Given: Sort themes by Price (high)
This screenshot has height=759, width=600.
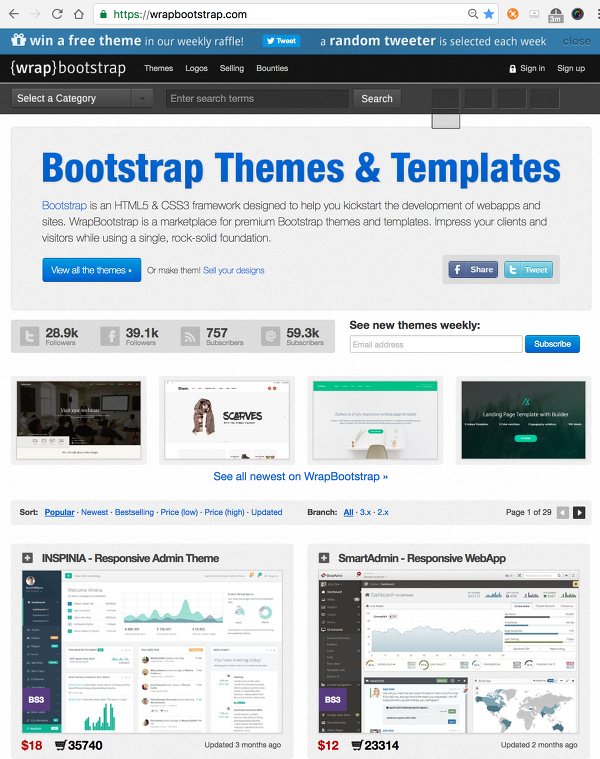Looking at the screenshot, I should [224, 512].
